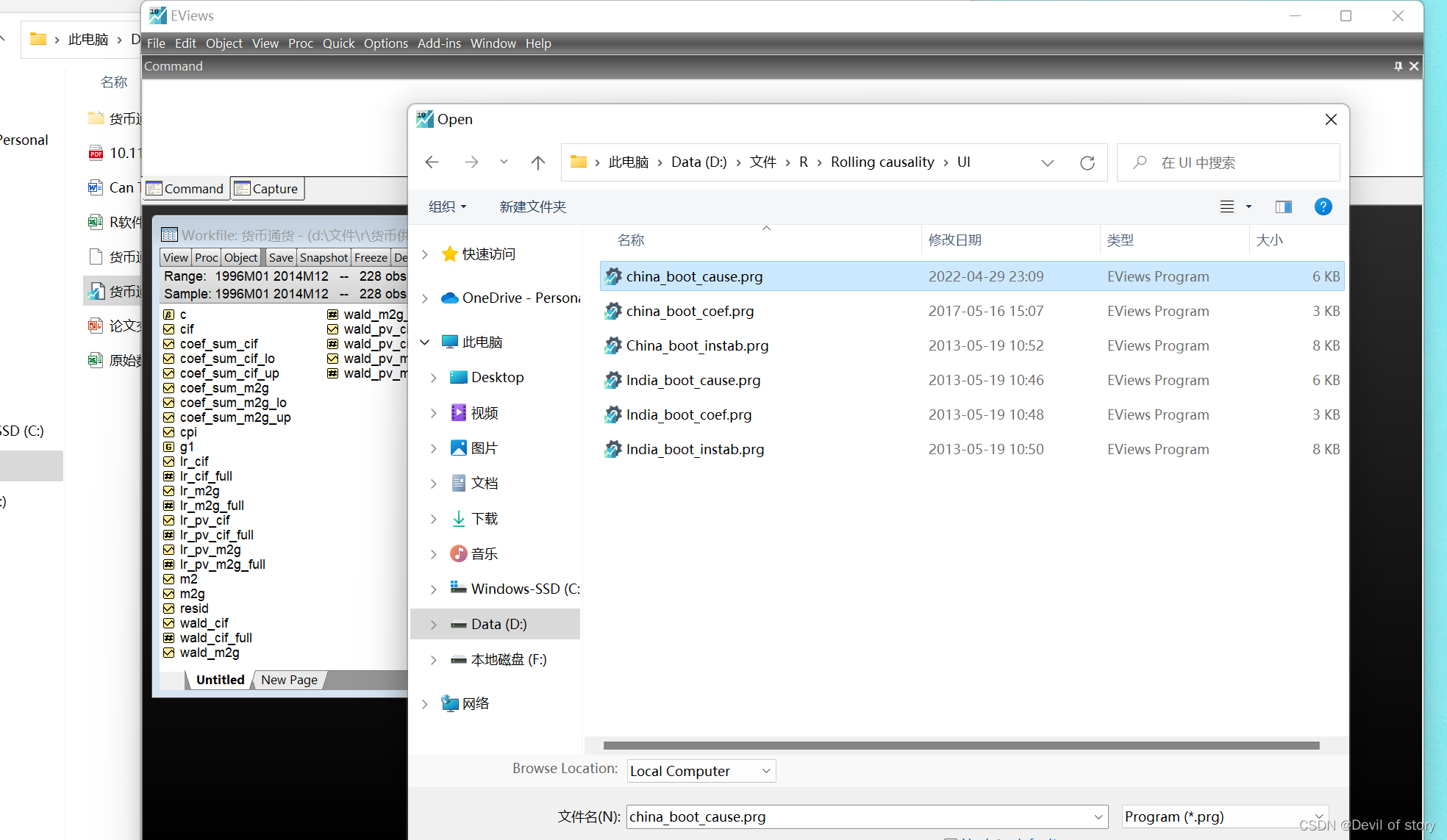Image resolution: width=1447 pixels, height=840 pixels.
Task: Expand the Desktop tree node
Action: tap(433, 378)
